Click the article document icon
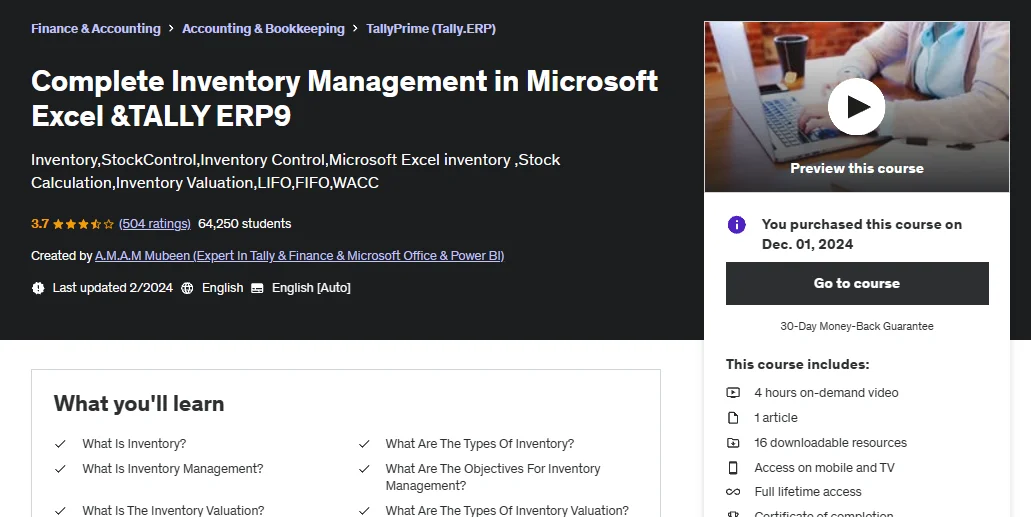1031x517 pixels. click(x=733, y=418)
